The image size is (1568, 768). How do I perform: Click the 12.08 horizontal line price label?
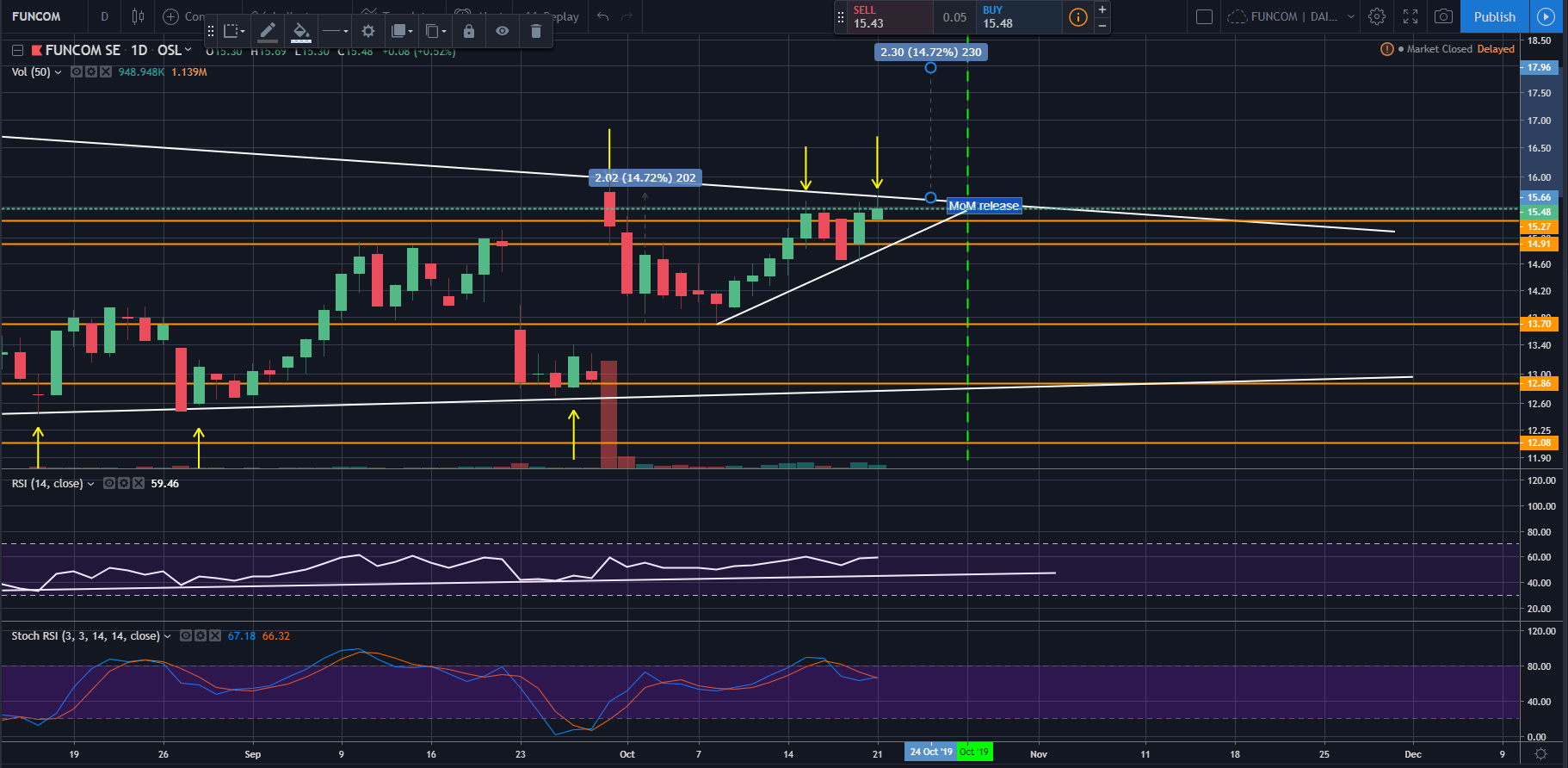coord(1539,443)
